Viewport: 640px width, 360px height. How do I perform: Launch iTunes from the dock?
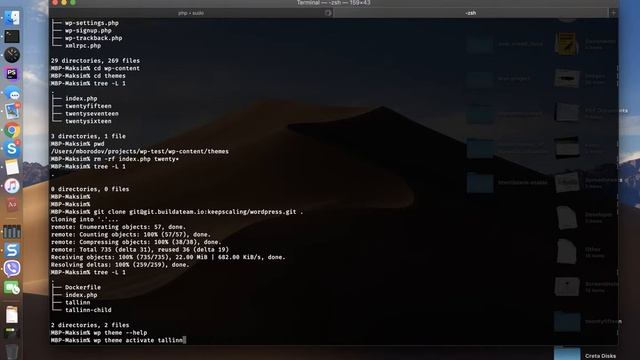point(12,186)
